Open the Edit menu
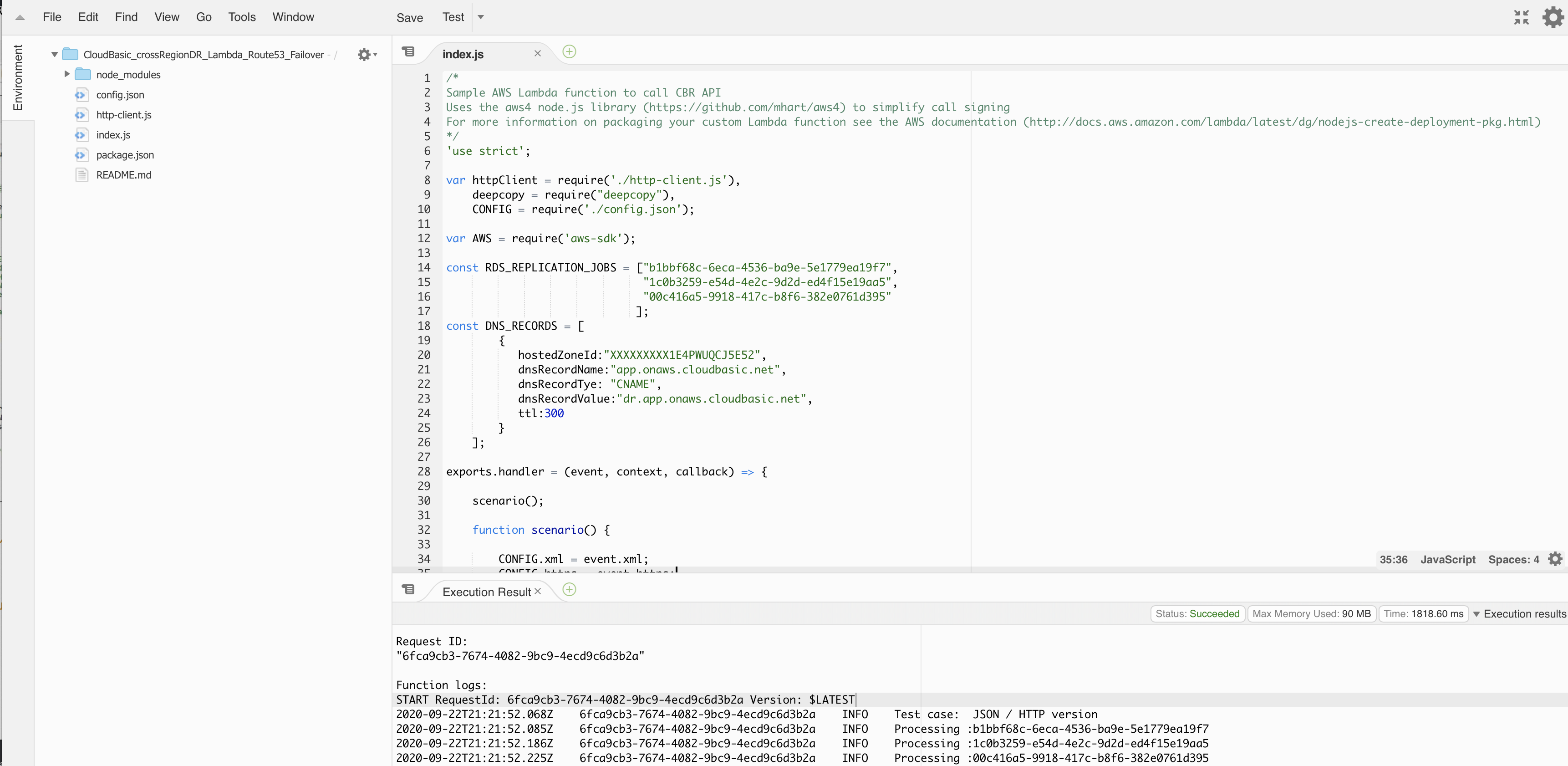Screen dimensions: 1568x766 point(88,17)
